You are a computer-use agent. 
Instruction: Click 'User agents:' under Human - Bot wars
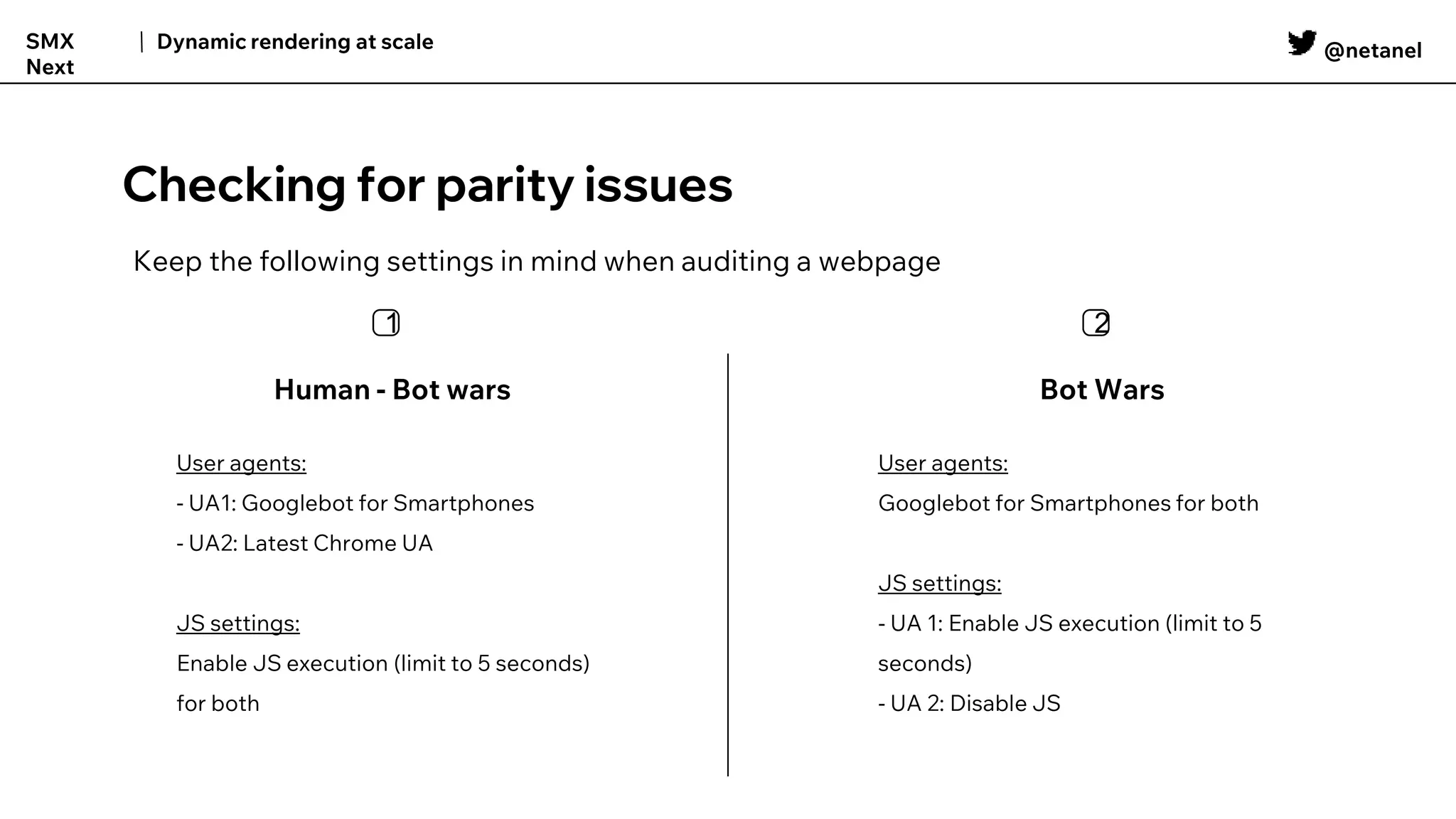[242, 464]
